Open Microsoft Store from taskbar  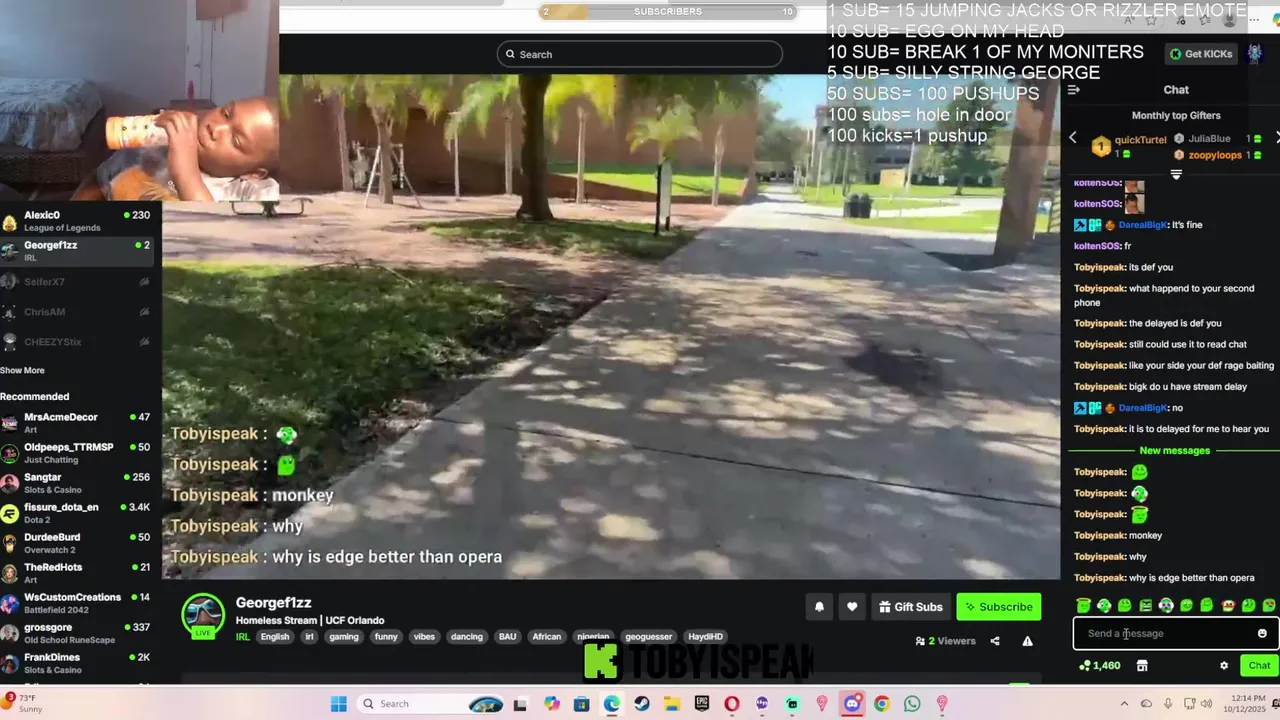pos(582,704)
